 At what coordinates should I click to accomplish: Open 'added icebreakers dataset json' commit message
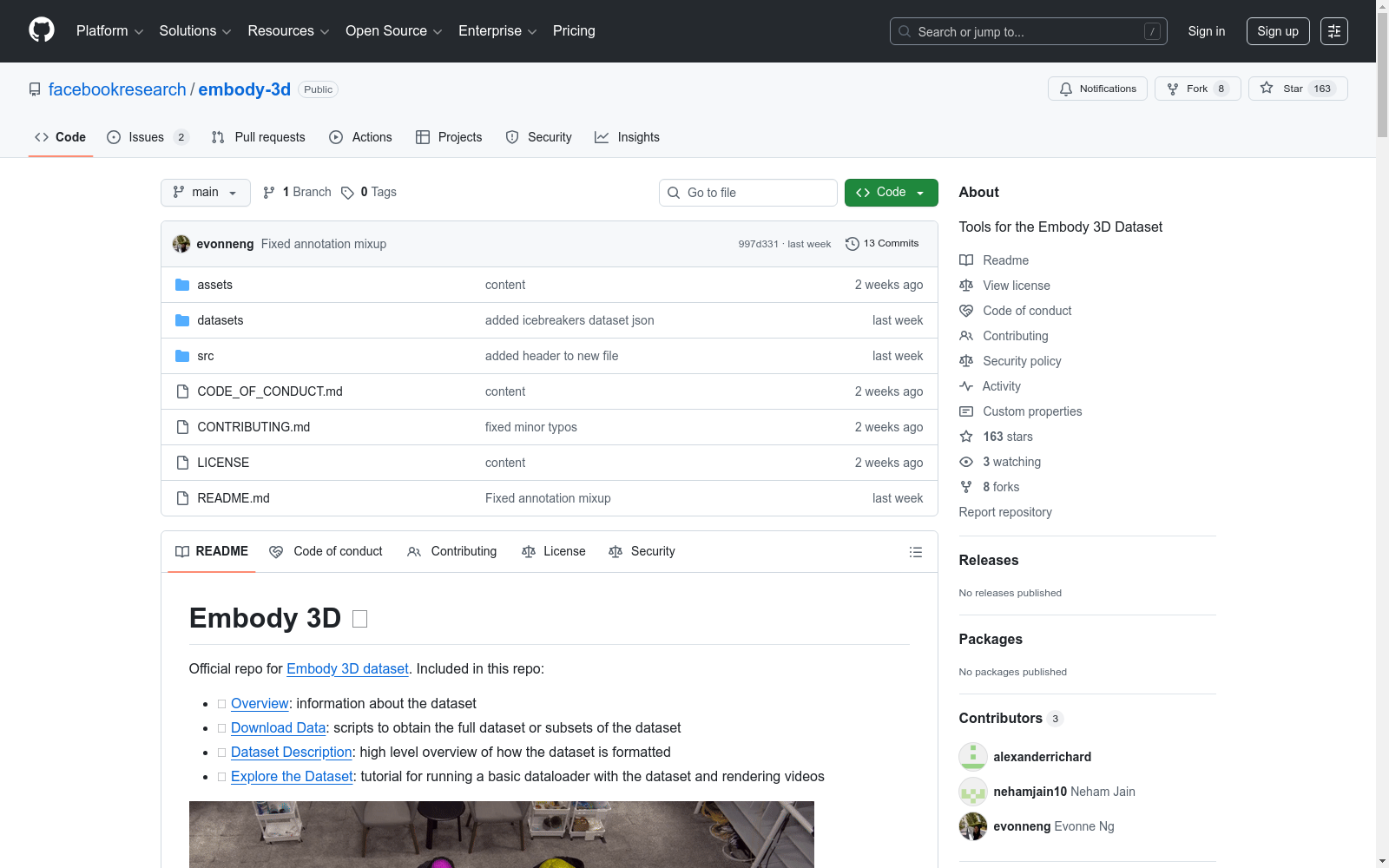coord(569,320)
